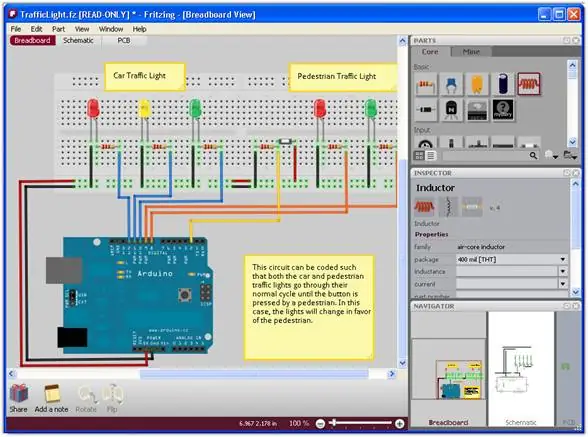The height and width of the screenshot is (437, 588).
Task: Switch to the Schematic view tab
Action: pyautogui.click(x=78, y=41)
